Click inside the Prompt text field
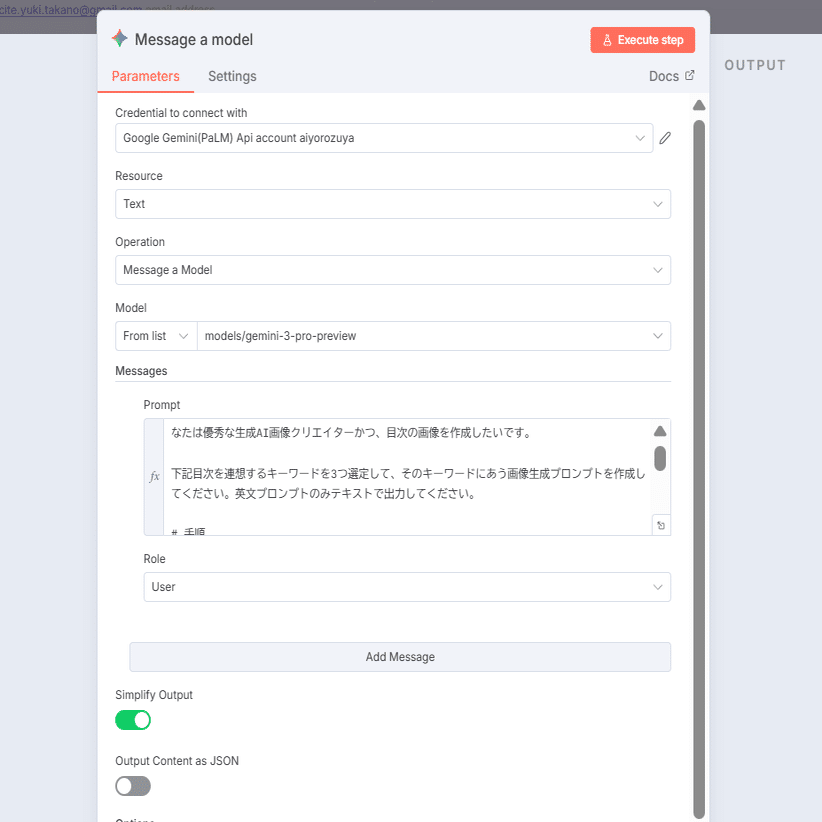The height and width of the screenshot is (822, 822). click(407, 477)
